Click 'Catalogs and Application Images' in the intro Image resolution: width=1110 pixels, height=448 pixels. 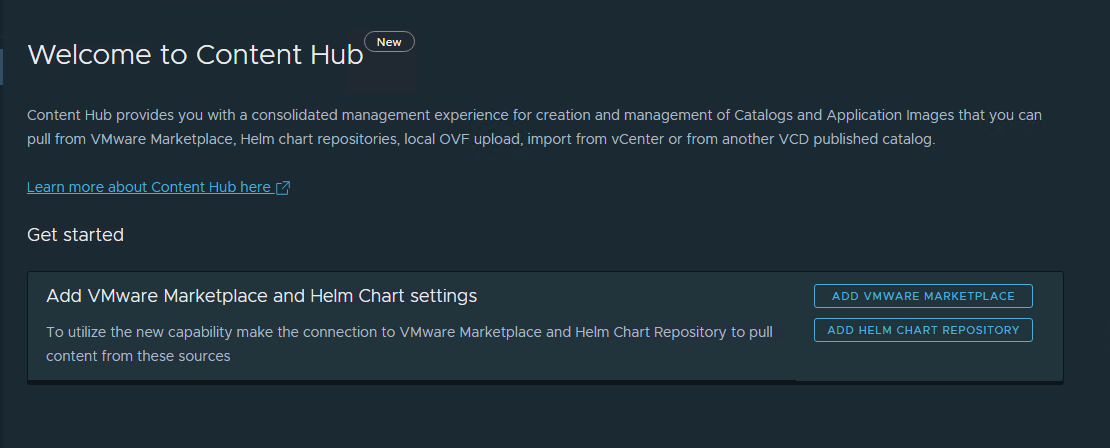coord(847,115)
